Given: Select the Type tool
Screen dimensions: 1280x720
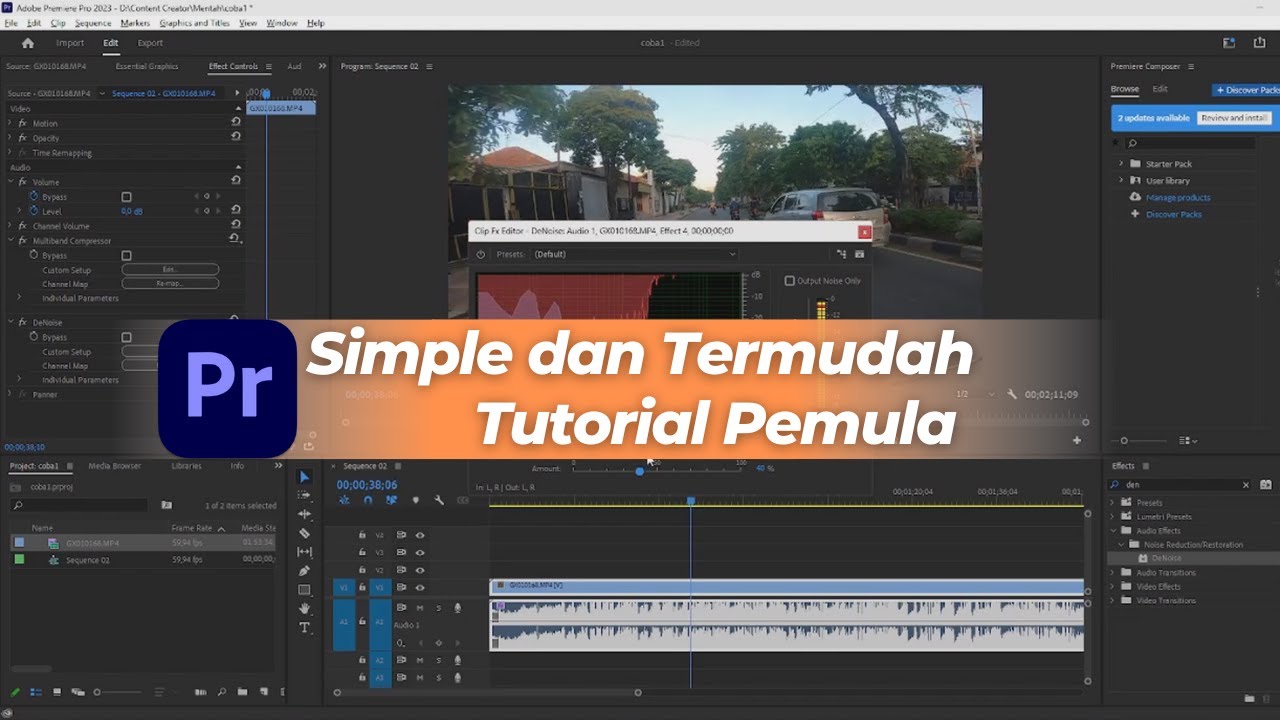Looking at the screenshot, I should click(x=305, y=628).
